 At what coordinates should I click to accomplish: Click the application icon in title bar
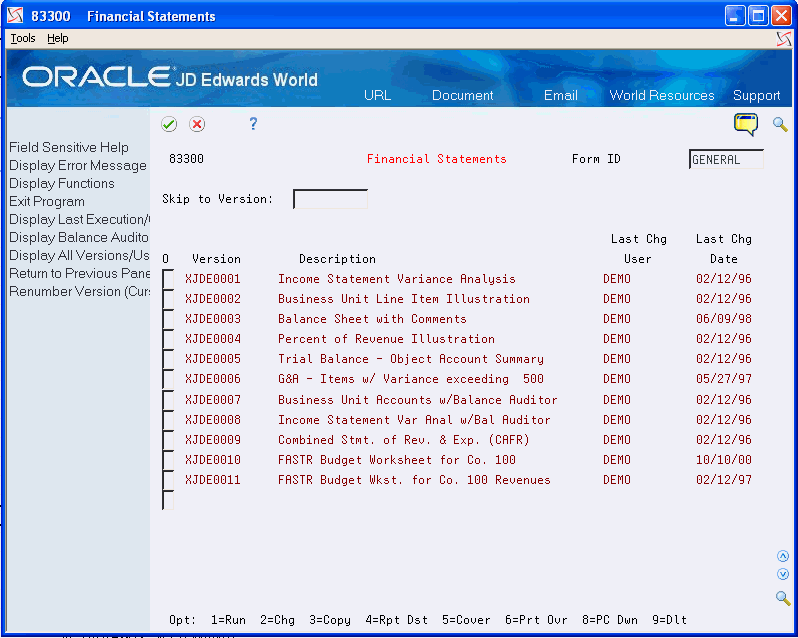15,16
